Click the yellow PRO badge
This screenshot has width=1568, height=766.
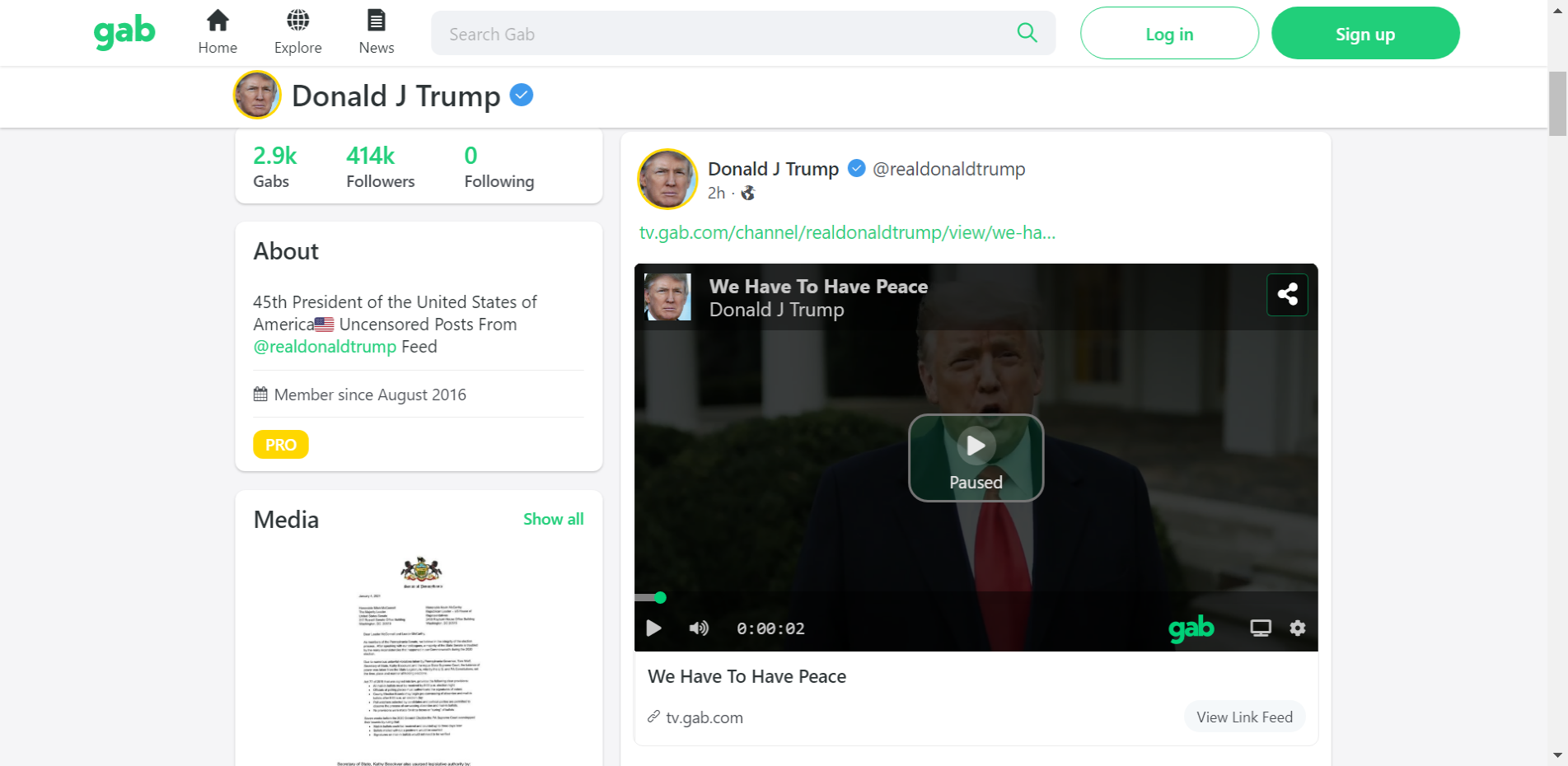coord(281,445)
